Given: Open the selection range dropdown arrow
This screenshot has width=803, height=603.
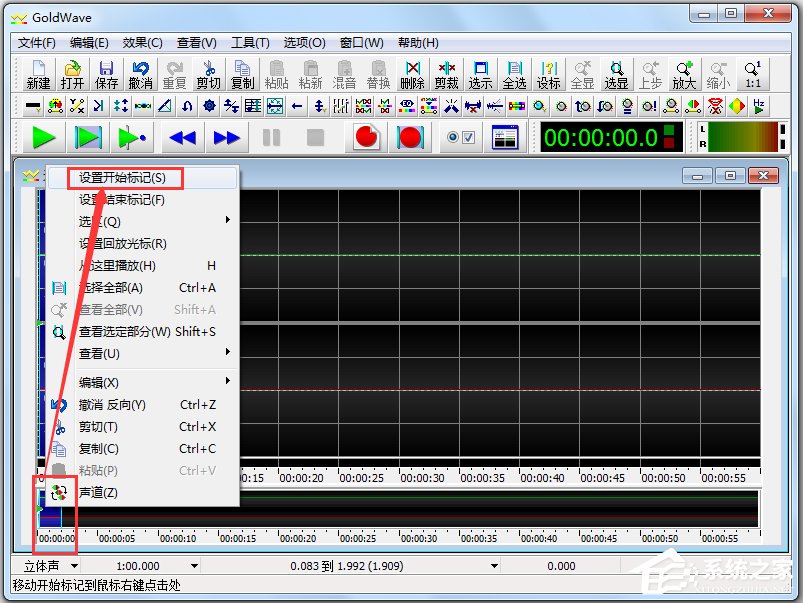Looking at the screenshot, I should coord(494,566).
